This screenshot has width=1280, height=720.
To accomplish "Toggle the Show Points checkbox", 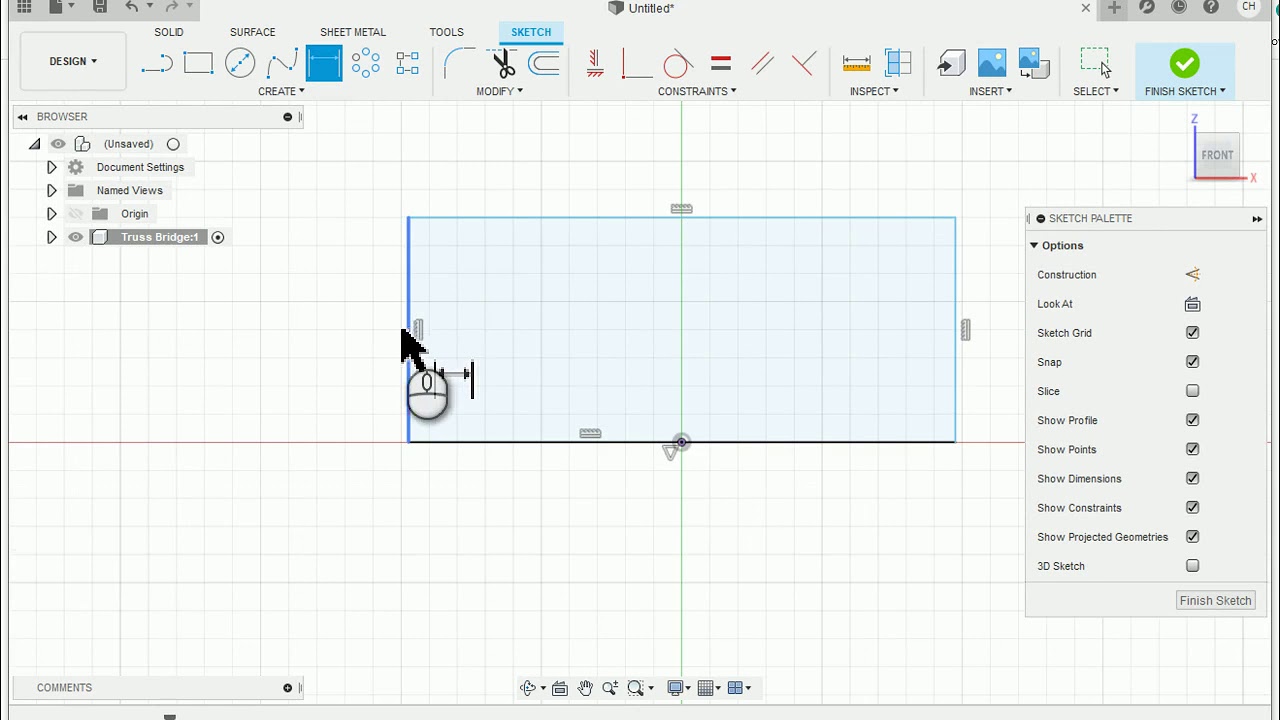I will 1192,449.
